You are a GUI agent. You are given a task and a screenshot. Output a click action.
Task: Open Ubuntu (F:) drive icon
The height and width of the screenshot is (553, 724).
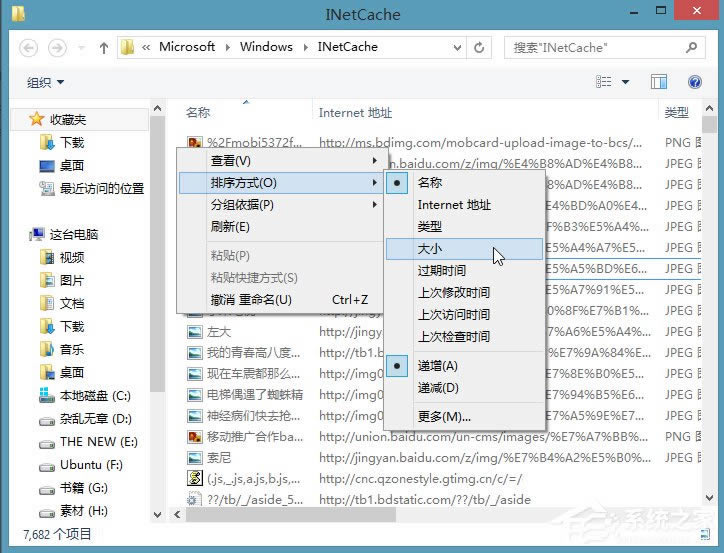click(47, 466)
